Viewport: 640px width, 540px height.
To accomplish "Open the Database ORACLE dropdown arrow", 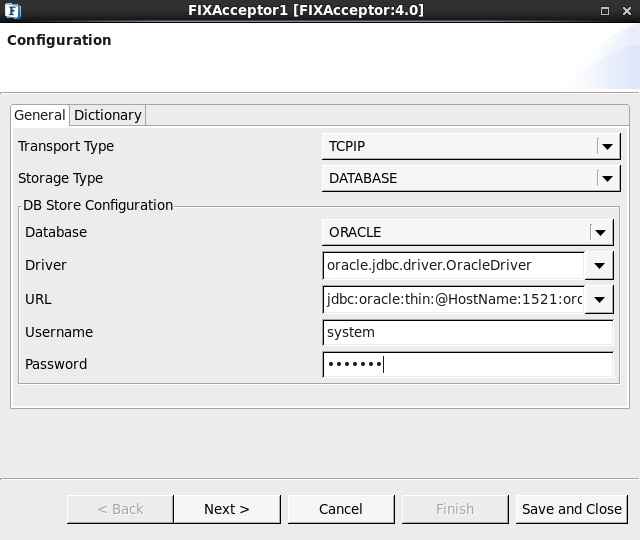I will (600, 232).
